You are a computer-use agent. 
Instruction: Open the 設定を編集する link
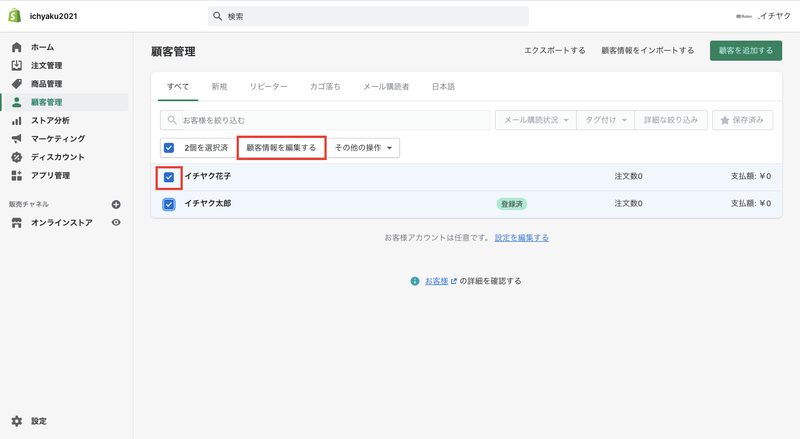coord(521,238)
